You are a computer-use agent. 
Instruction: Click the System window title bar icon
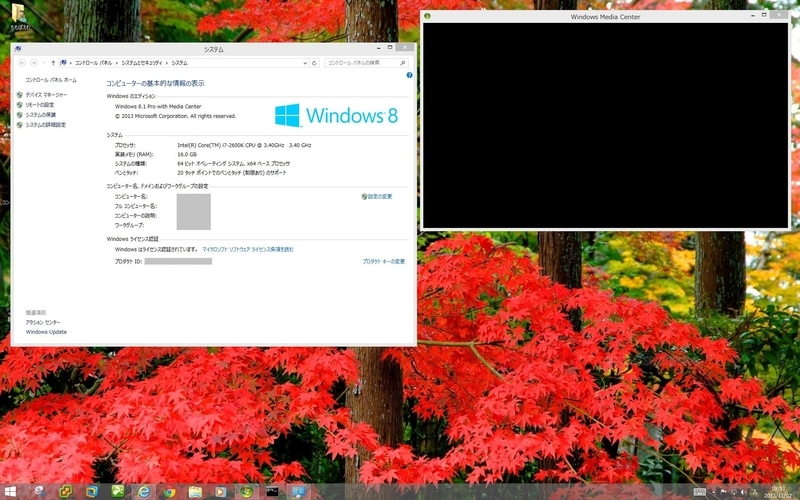click(x=18, y=49)
